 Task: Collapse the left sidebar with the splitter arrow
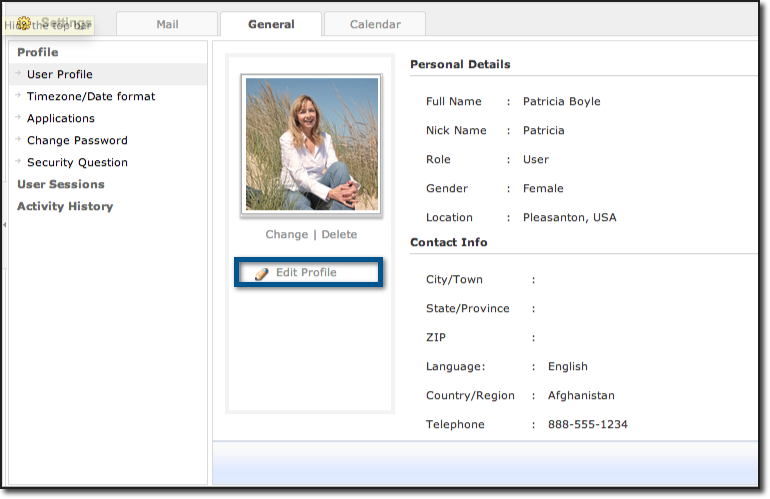click(4, 225)
